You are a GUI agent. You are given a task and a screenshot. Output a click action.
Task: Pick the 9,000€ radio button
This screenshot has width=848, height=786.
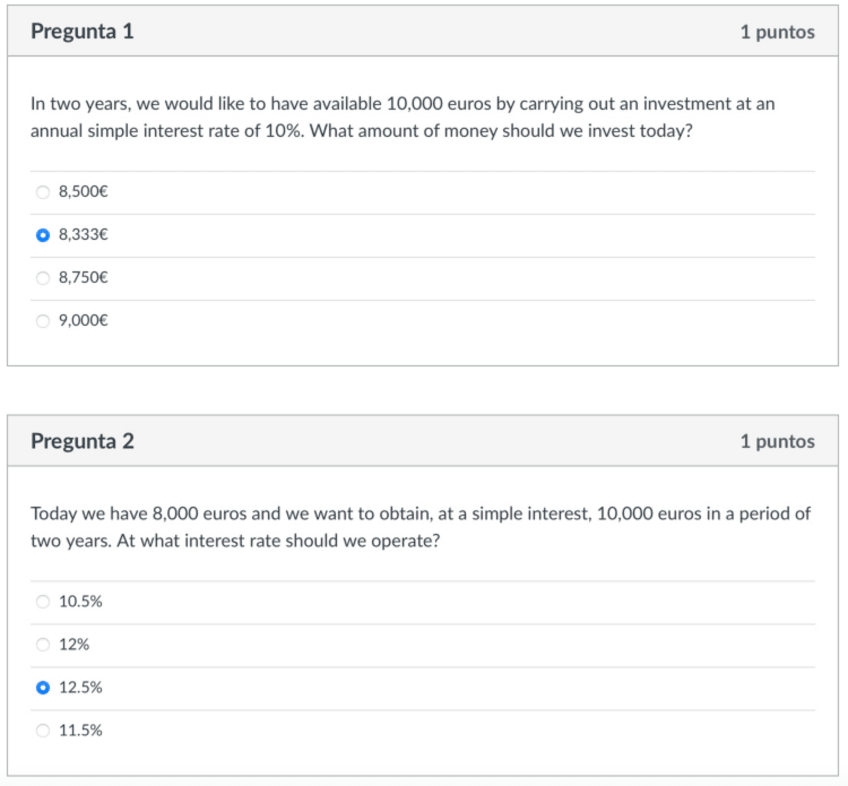pos(42,321)
